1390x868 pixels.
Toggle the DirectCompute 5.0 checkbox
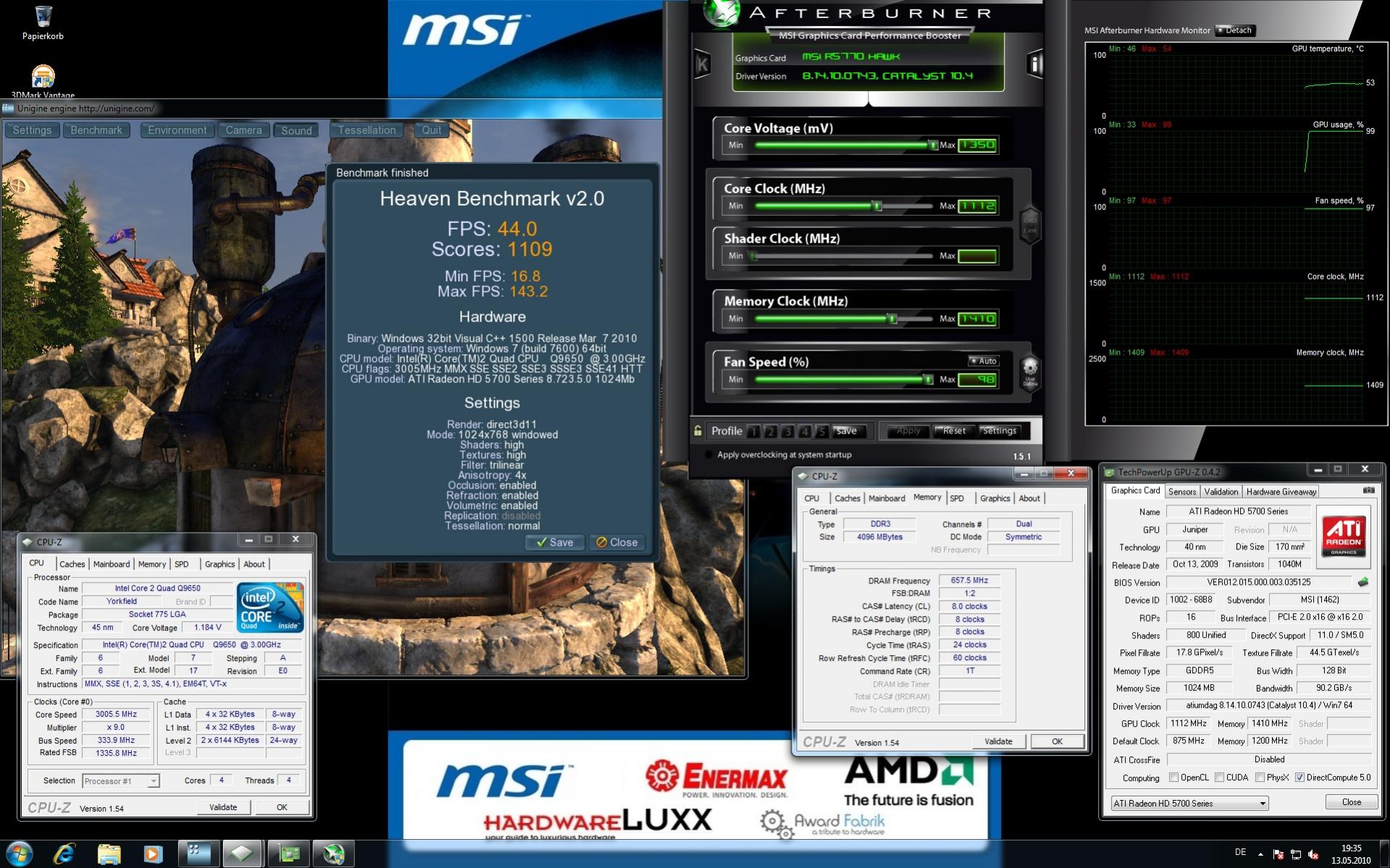click(1300, 778)
